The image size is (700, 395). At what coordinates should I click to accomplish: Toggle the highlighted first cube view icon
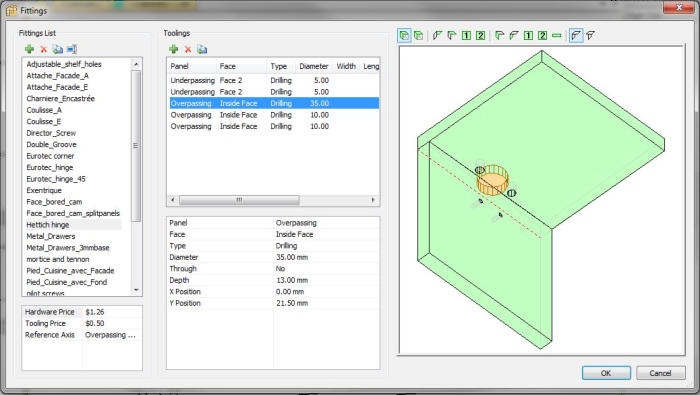coord(404,35)
